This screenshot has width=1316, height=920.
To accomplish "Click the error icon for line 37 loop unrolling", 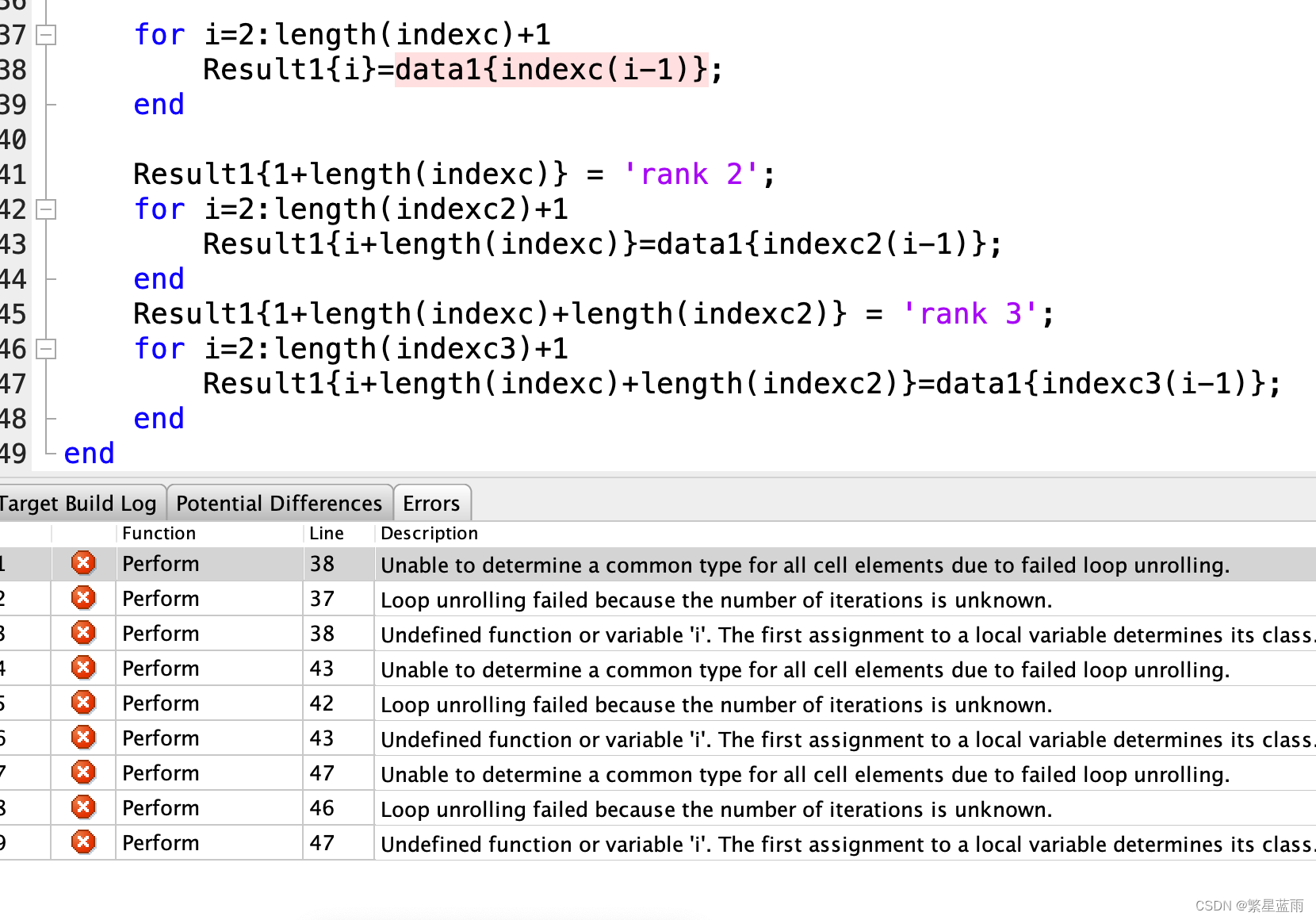I will click(83, 598).
